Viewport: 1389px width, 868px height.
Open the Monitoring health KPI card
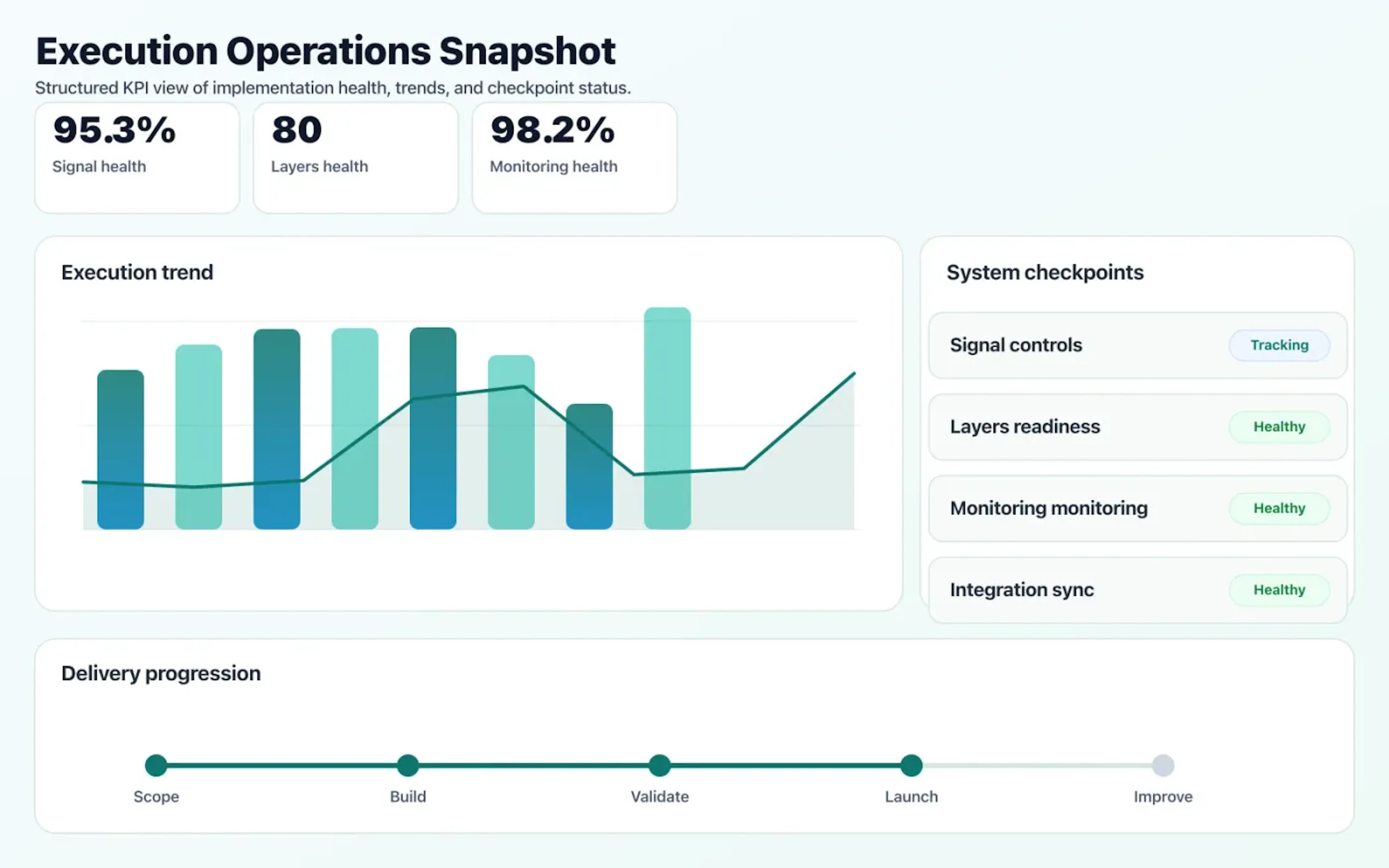[x=574, y=156]
